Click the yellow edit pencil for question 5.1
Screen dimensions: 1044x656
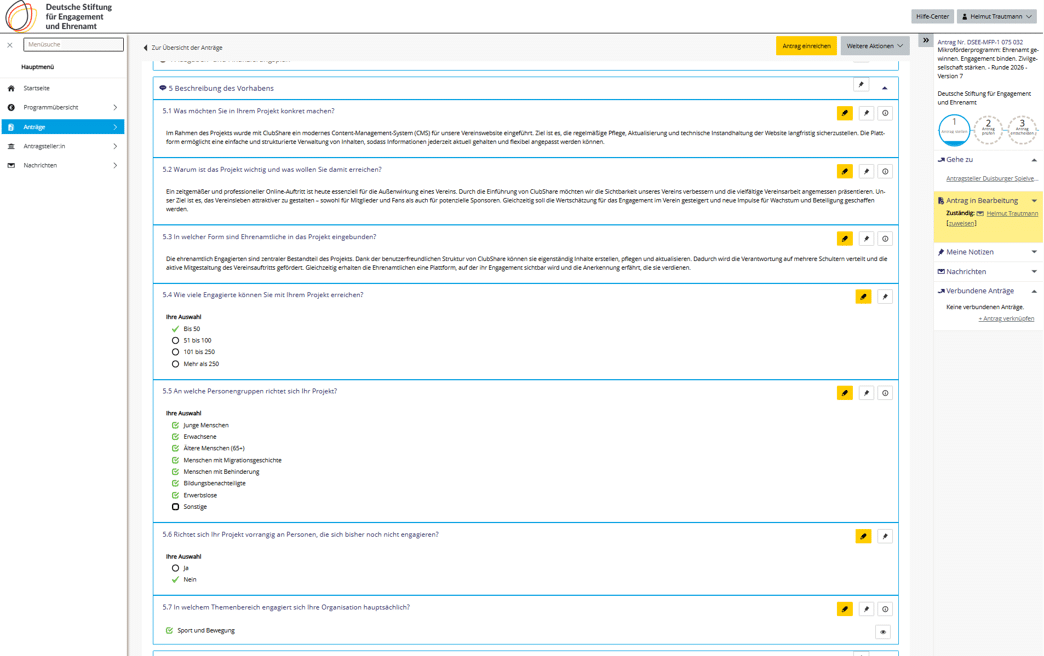tap(845, 113)
